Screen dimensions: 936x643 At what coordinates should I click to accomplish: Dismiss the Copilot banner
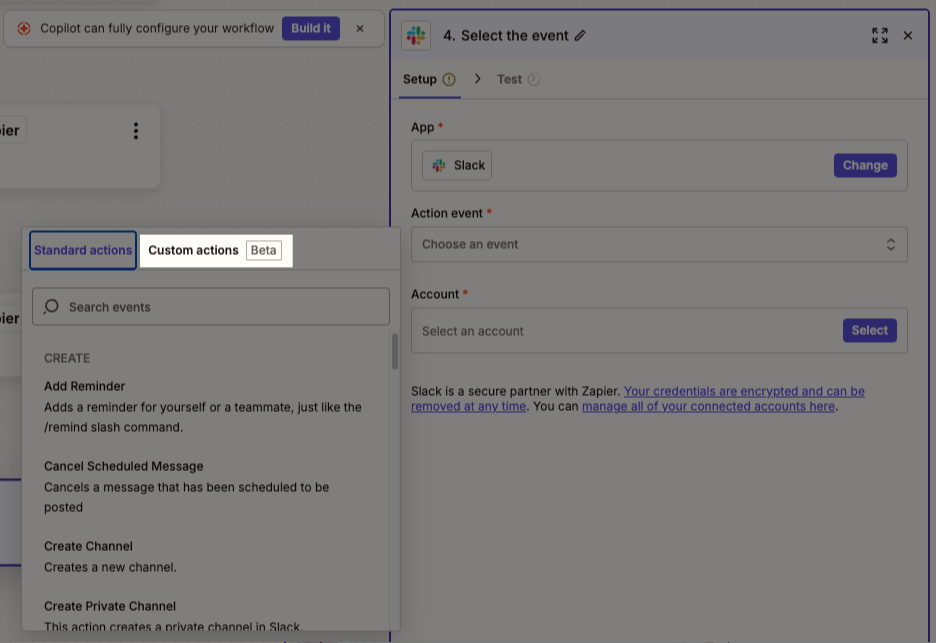pos(360,29)
